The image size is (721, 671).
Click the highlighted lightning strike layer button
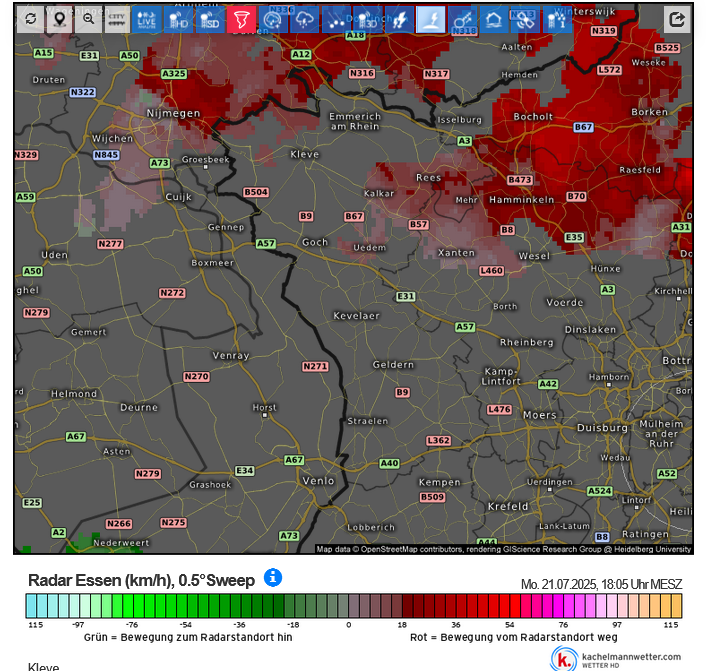430,19
